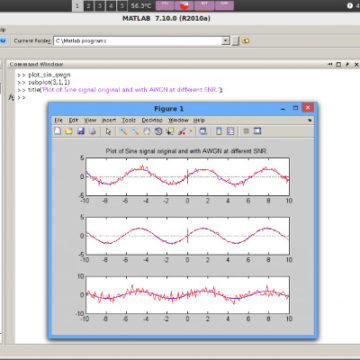Click the browse for folder button
This screenshot has width=360, height=360.
(236, 41)
